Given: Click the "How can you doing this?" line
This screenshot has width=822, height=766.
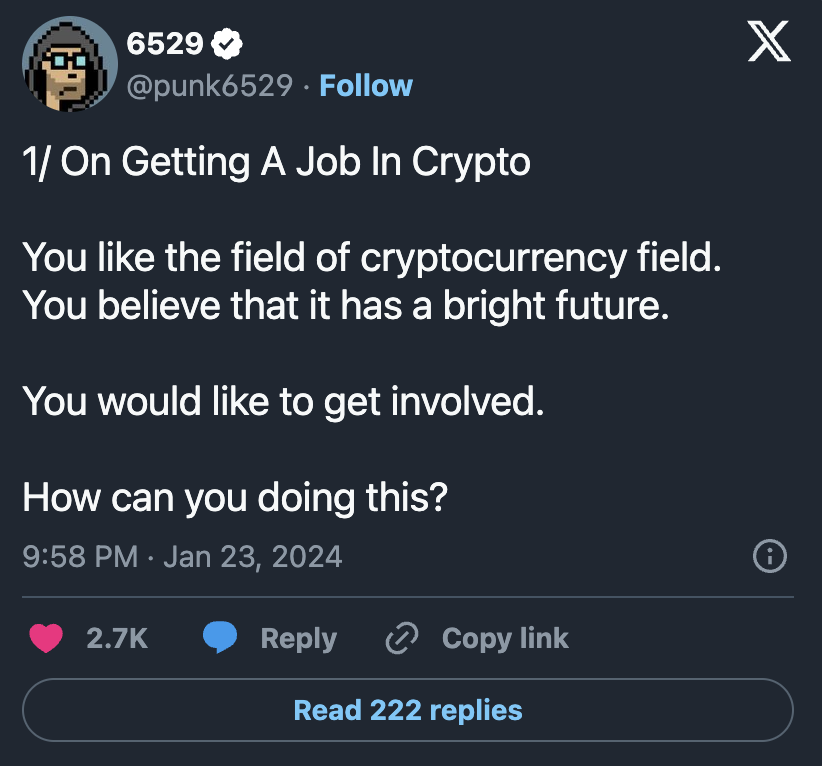Looking at the screenshot, I should [x=234, y=496].
